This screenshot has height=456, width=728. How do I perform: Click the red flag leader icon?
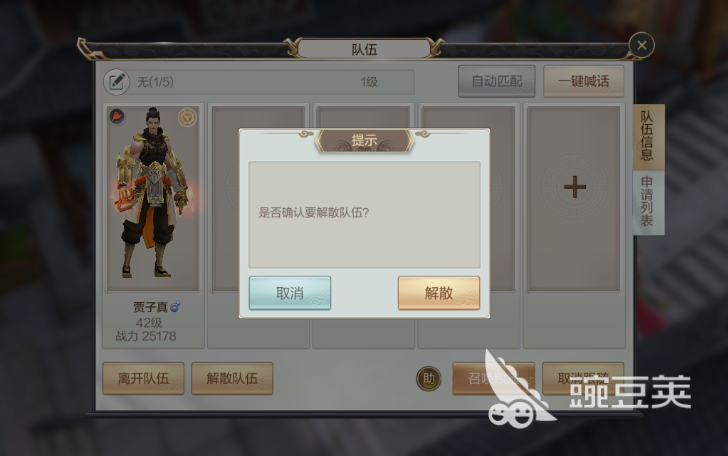(x=117, y=116)
